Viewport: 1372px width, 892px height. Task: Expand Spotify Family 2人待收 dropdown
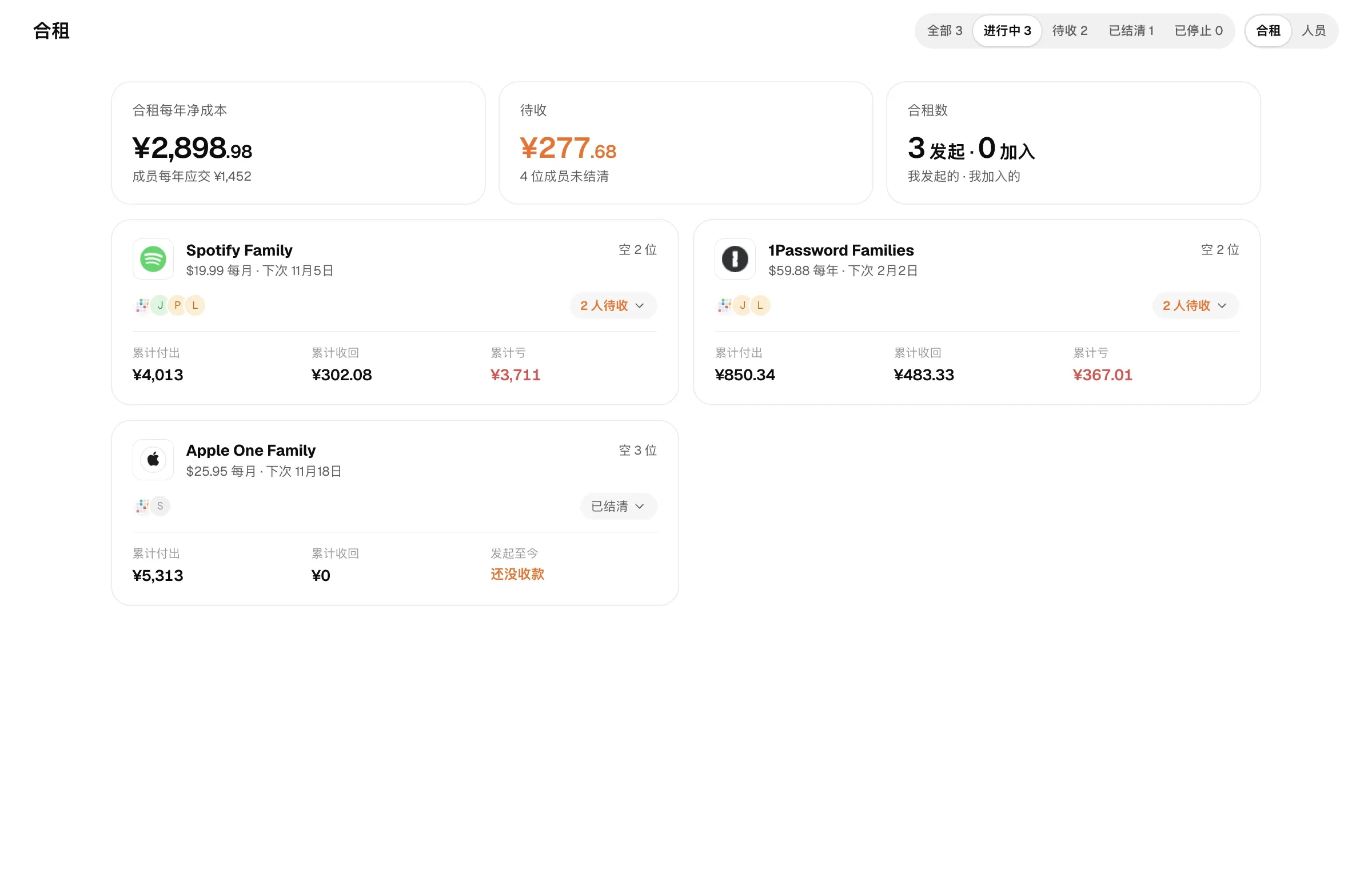[x=613, y=305]
